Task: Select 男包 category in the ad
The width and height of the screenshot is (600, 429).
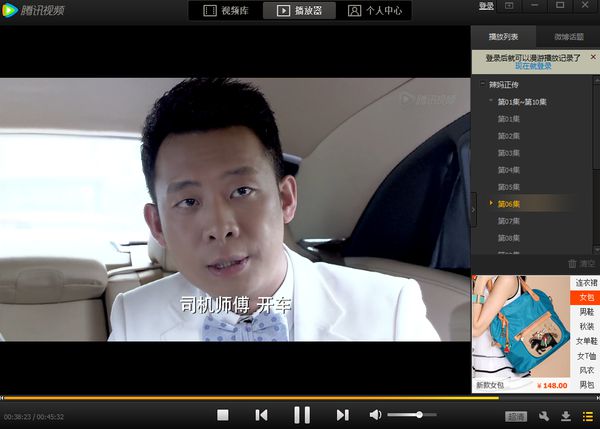Action: coord(585,385)
